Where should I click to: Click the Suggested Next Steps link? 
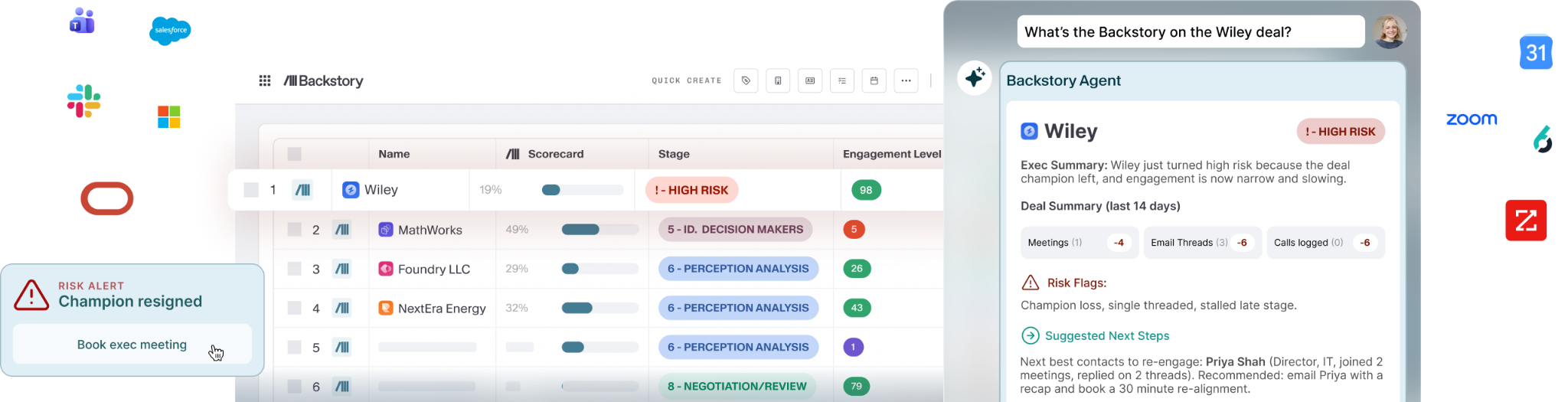click(x=1107, y=335)
